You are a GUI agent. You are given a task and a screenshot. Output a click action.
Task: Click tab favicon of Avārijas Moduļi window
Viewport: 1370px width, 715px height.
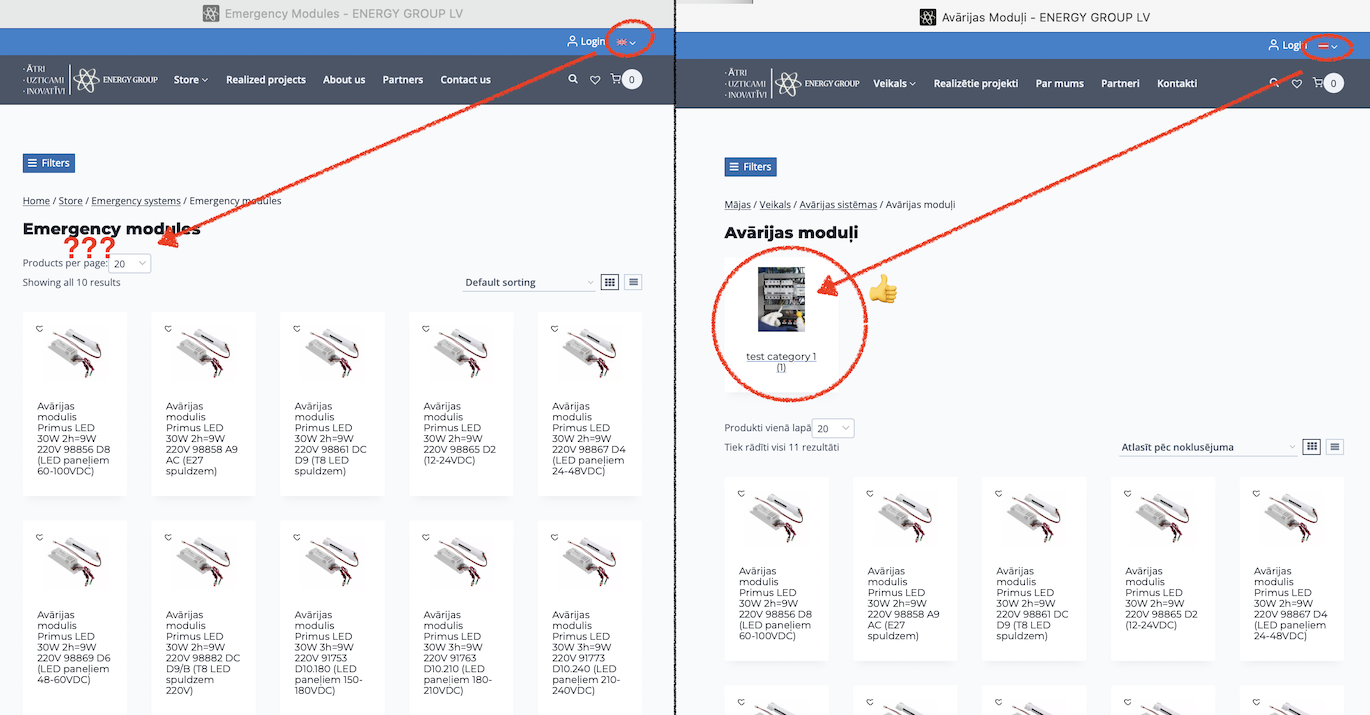(927, 16)
